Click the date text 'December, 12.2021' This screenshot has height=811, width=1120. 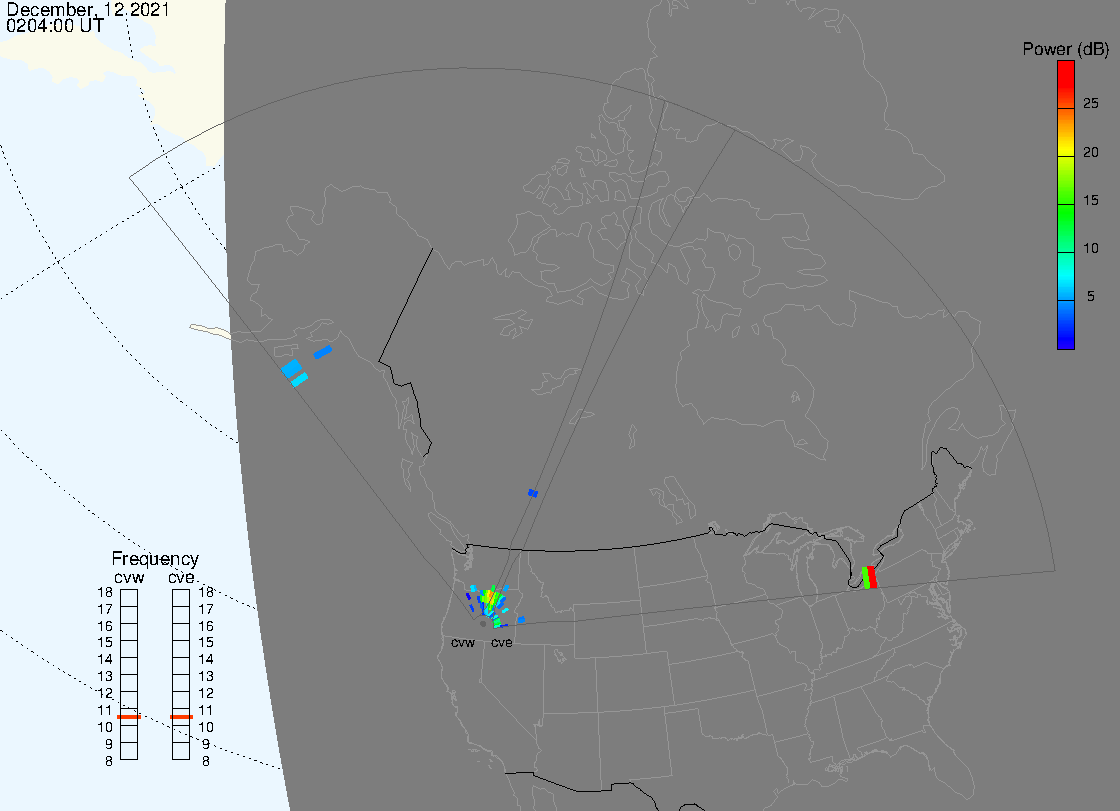click(88, 9)
